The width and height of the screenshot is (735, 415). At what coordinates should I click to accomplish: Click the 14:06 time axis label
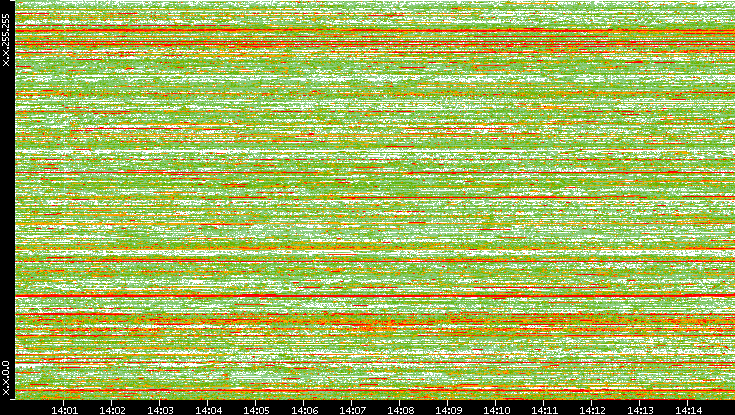click(304, 410)
